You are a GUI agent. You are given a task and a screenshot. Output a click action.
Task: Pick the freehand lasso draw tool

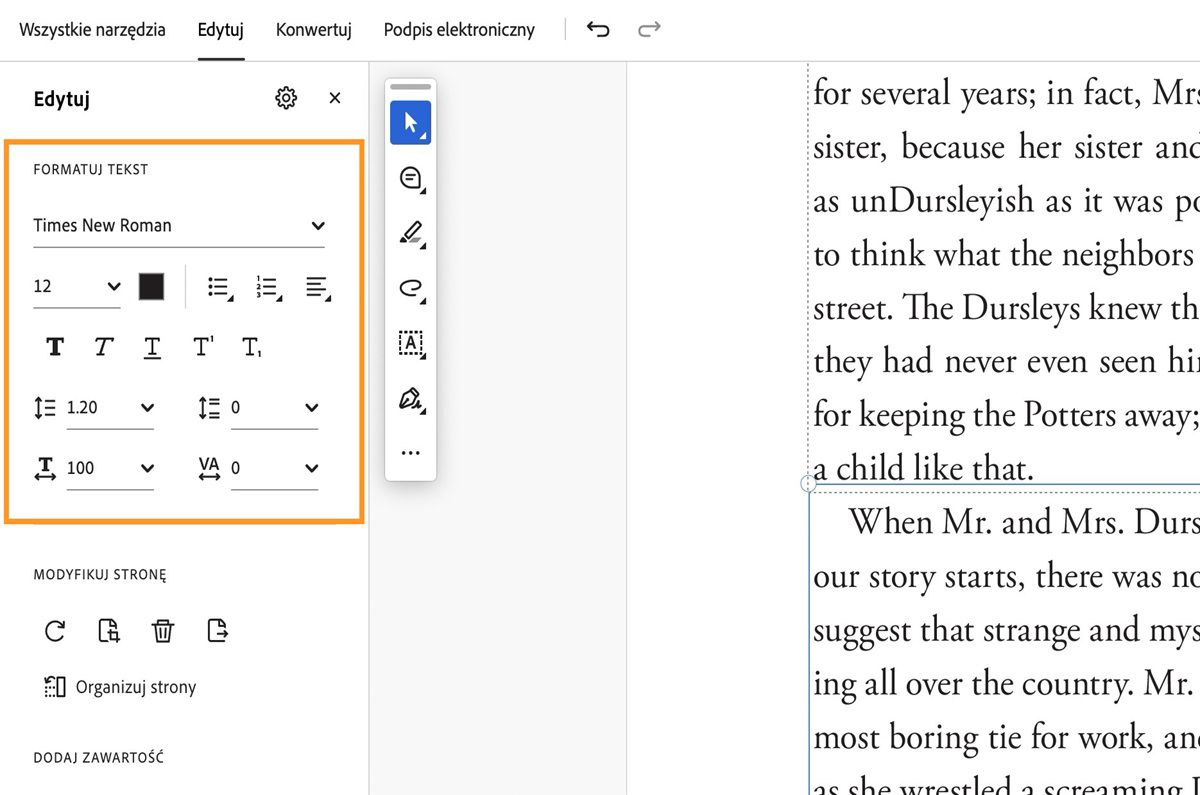410,290
